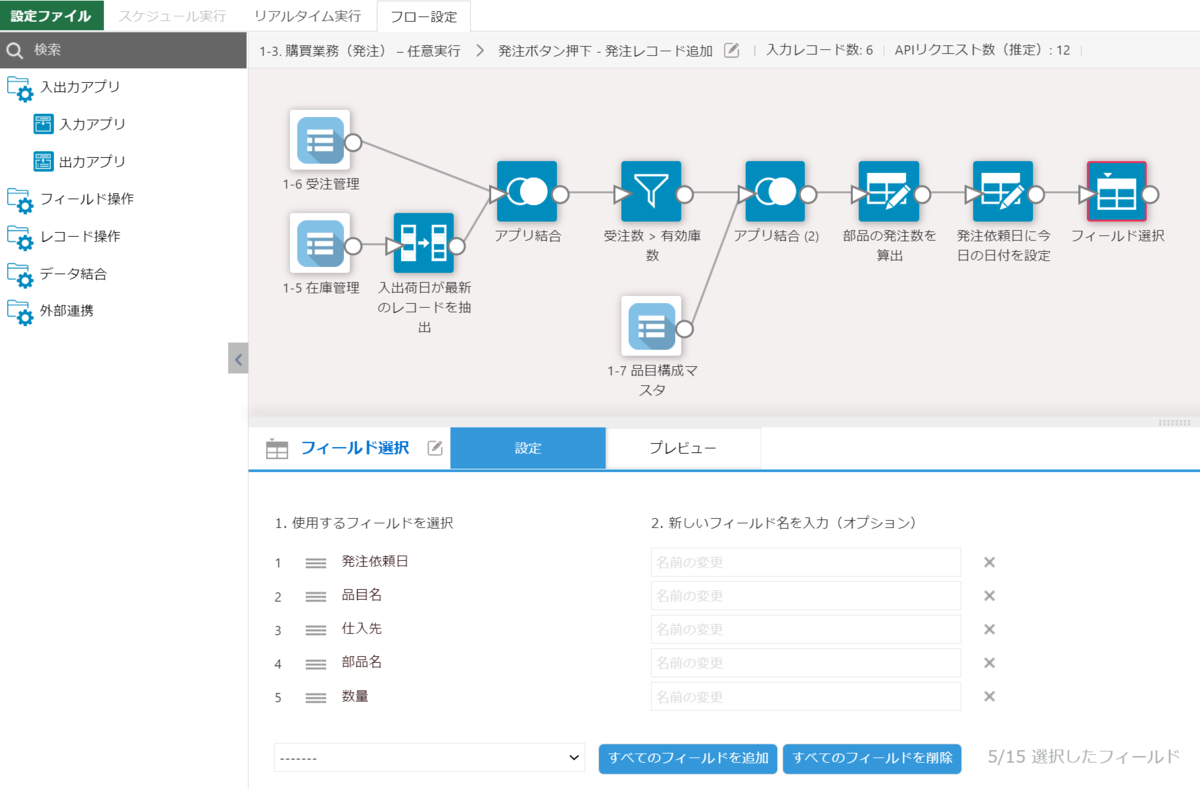Image resolution: width=1200 pixels, height=789 pixels.
Task: Expand the 入出力アプリ category
Action: click(64, 87)
